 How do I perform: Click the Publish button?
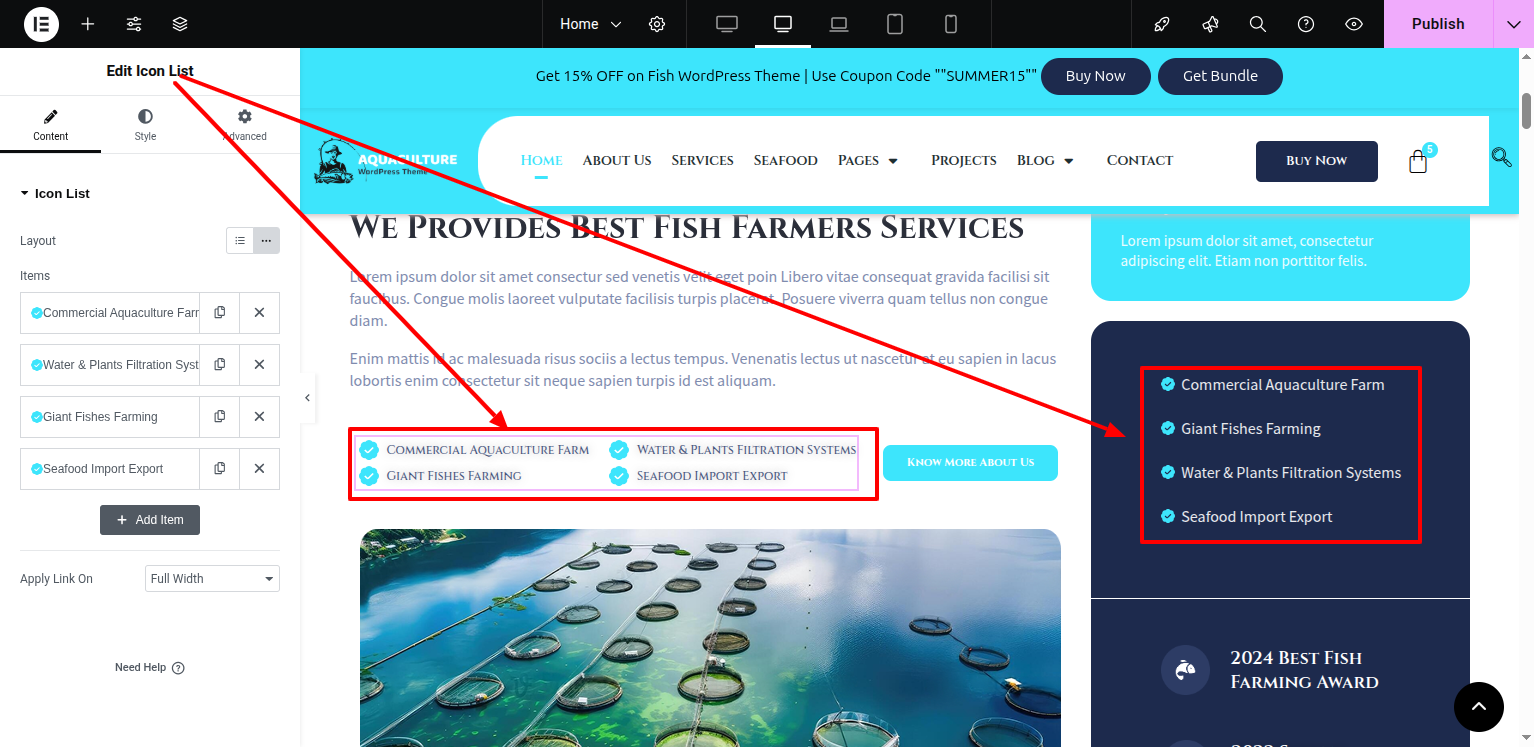pos(1438,24)
